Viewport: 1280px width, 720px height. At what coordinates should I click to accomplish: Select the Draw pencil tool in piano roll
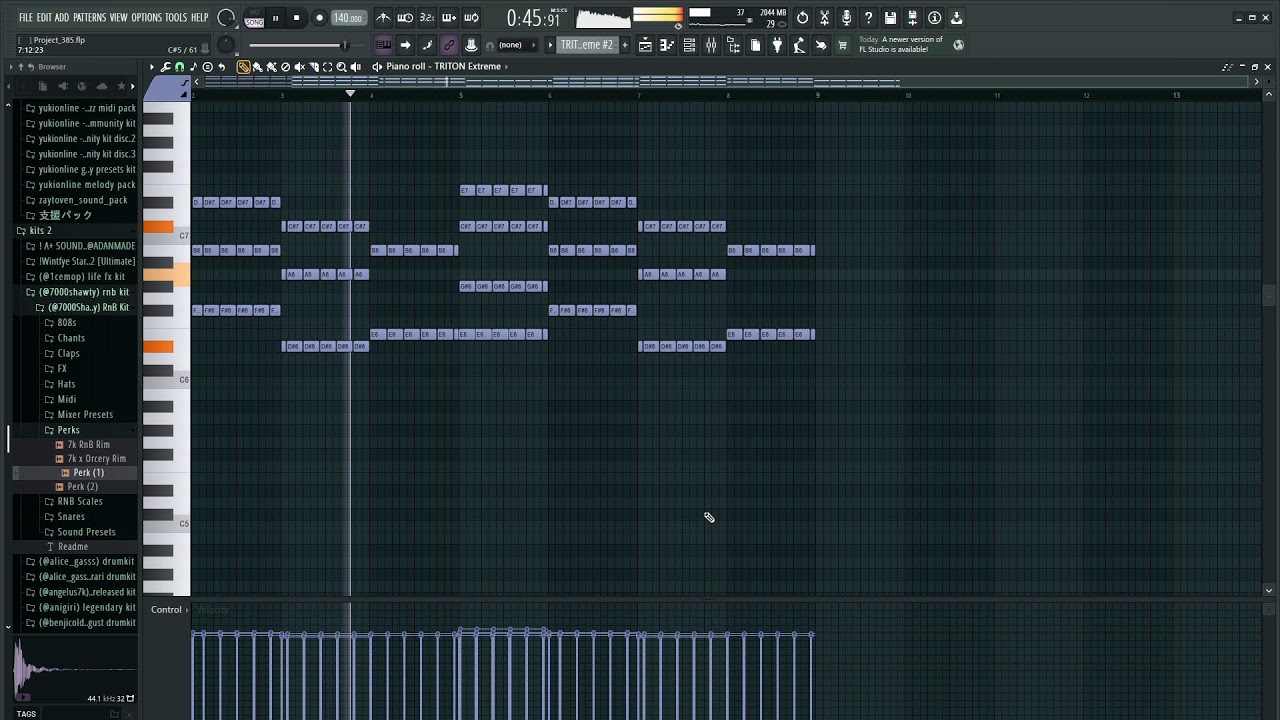click(243, 67)
